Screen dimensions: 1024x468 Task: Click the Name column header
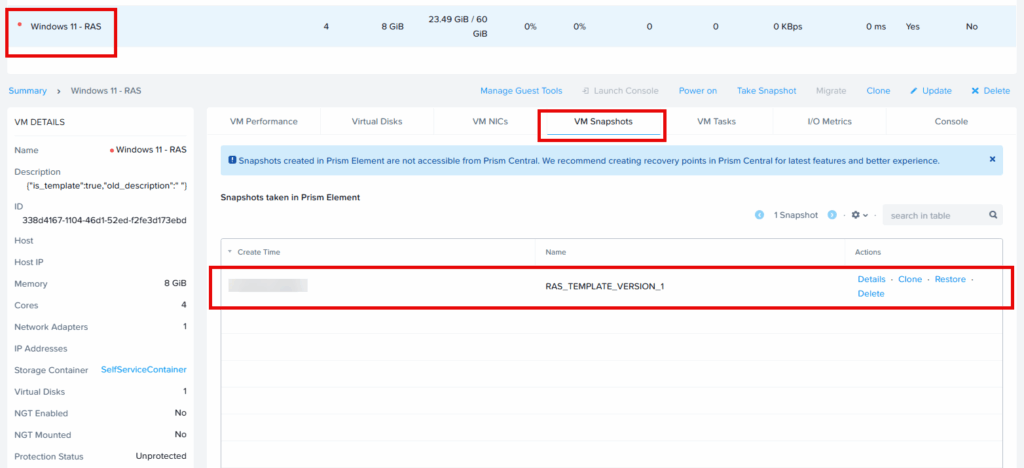point(556,251)
